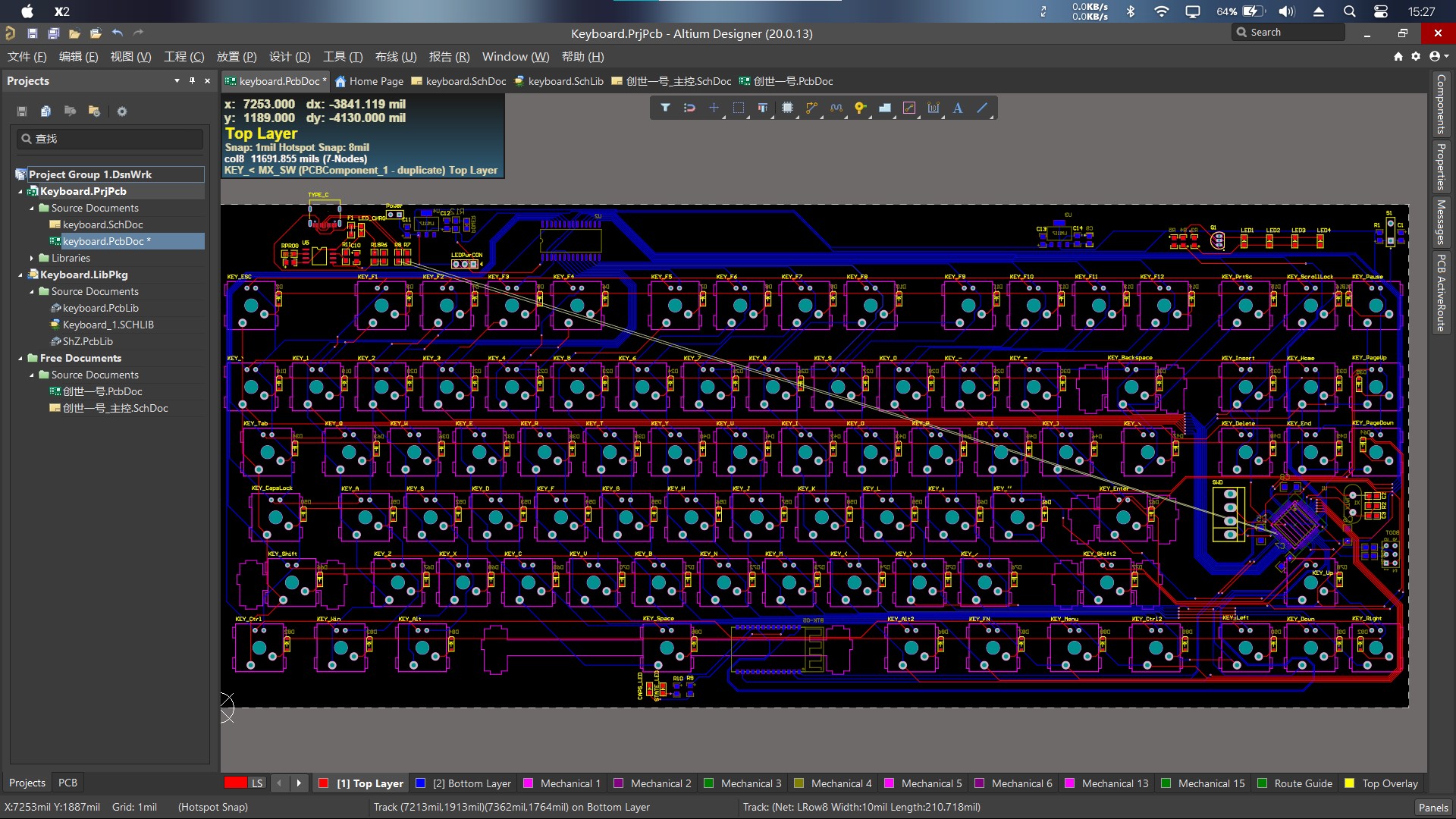The height and width of the screenshot is (819, 1456).
Task: Click the Projects panel folder with magnifier icon
Action: click(70, 111)
